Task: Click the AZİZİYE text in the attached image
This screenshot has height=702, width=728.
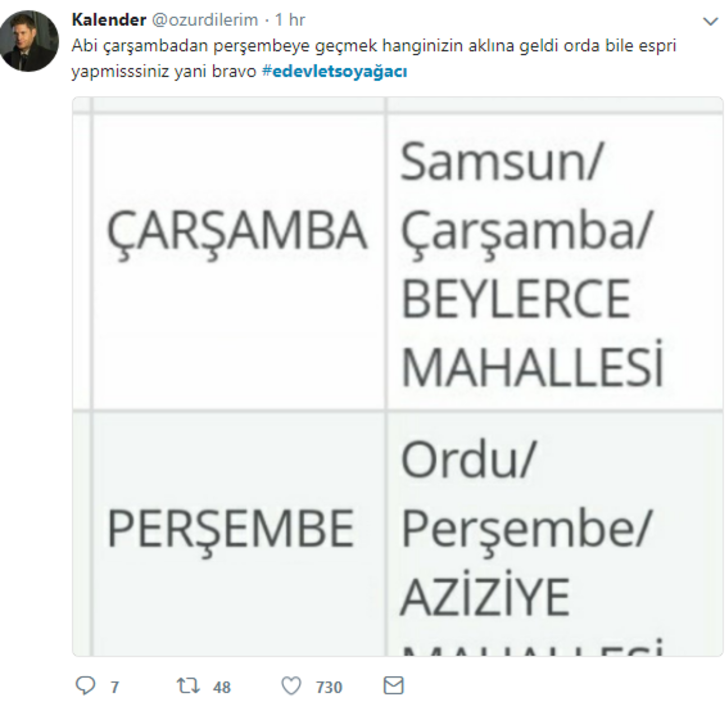Action: pyautogui.click(x=485, y=597)
